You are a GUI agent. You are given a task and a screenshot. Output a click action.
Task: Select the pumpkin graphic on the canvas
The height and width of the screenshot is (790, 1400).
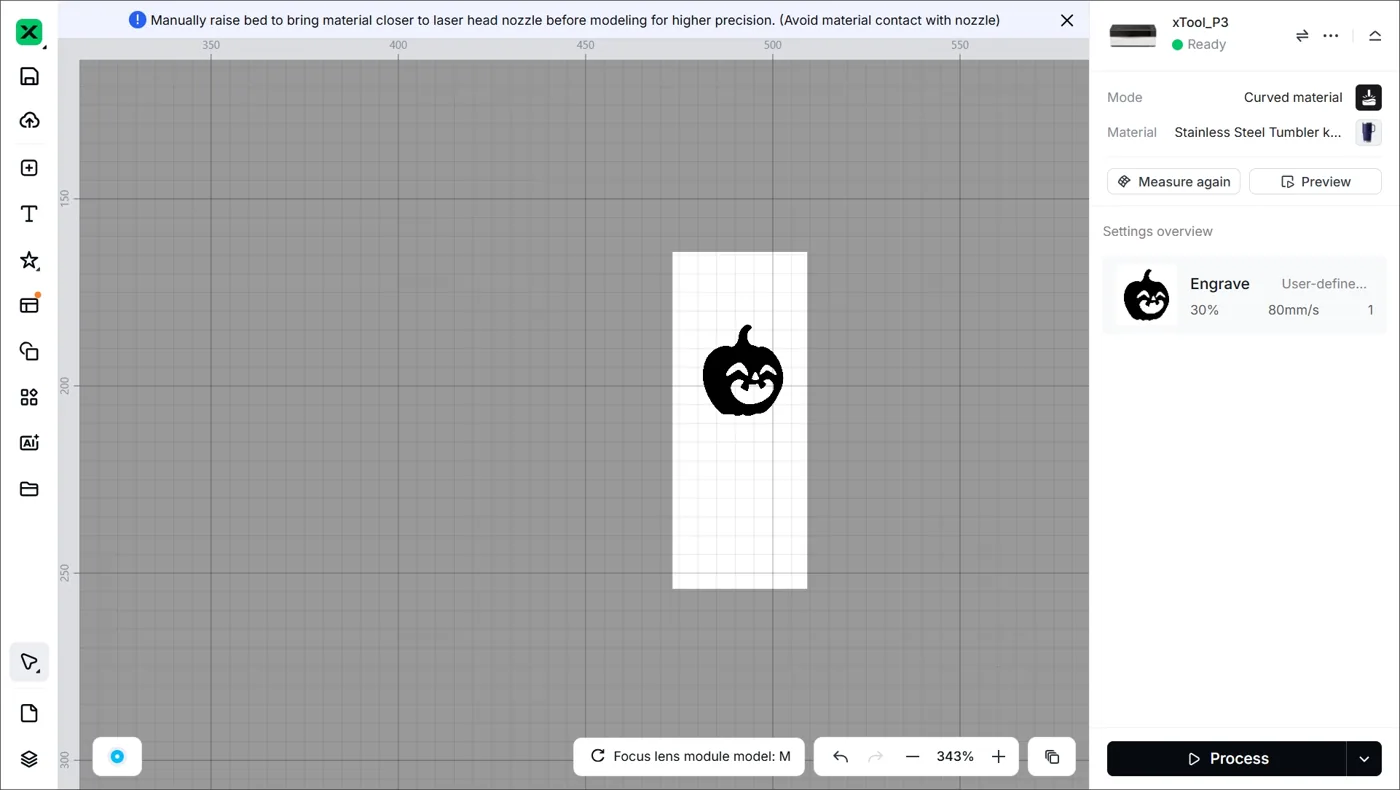coord(743,371)
